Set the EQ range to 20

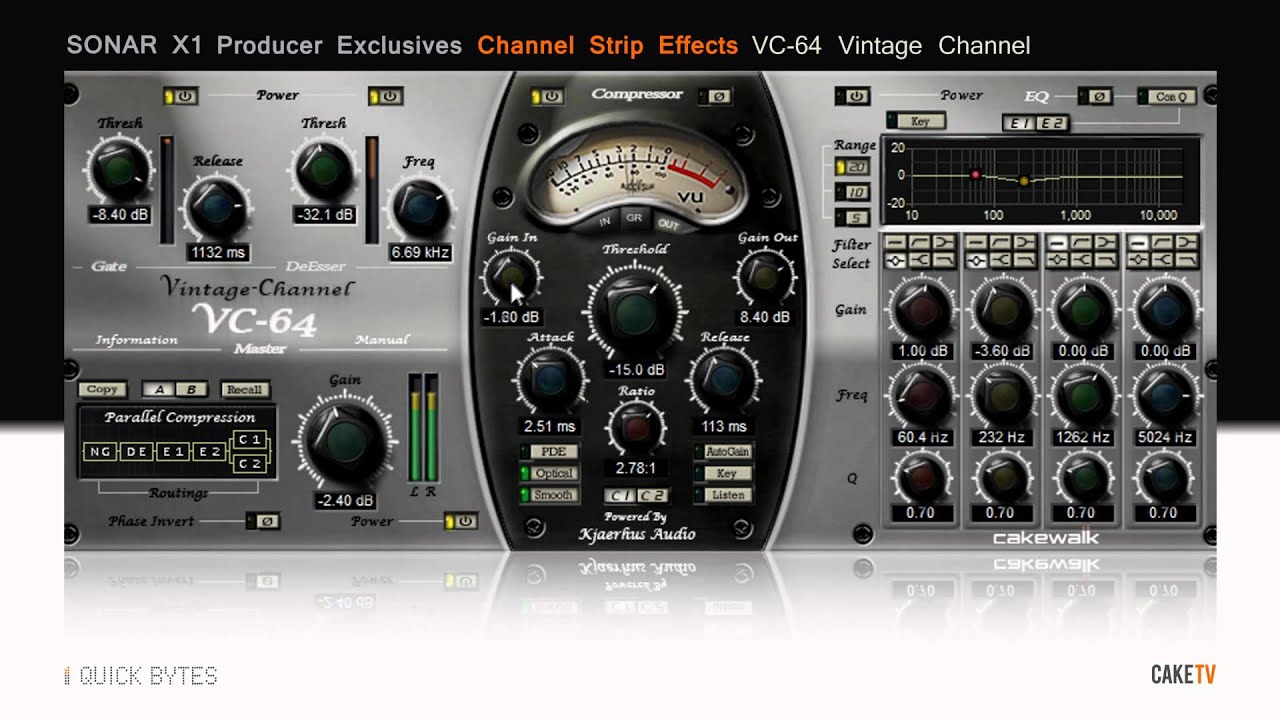pos(854,167)
